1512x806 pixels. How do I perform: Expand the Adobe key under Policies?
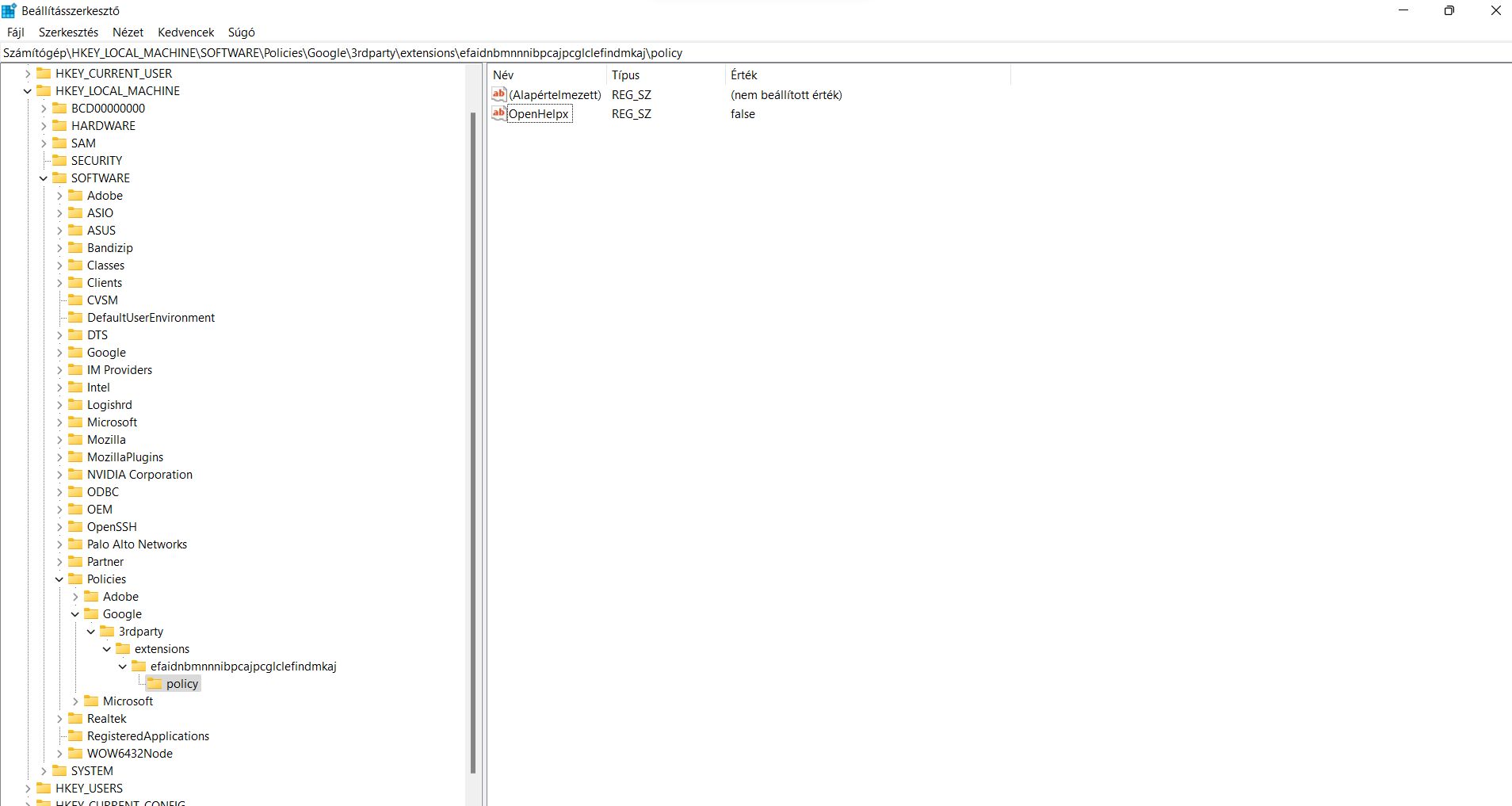[75, 597]
